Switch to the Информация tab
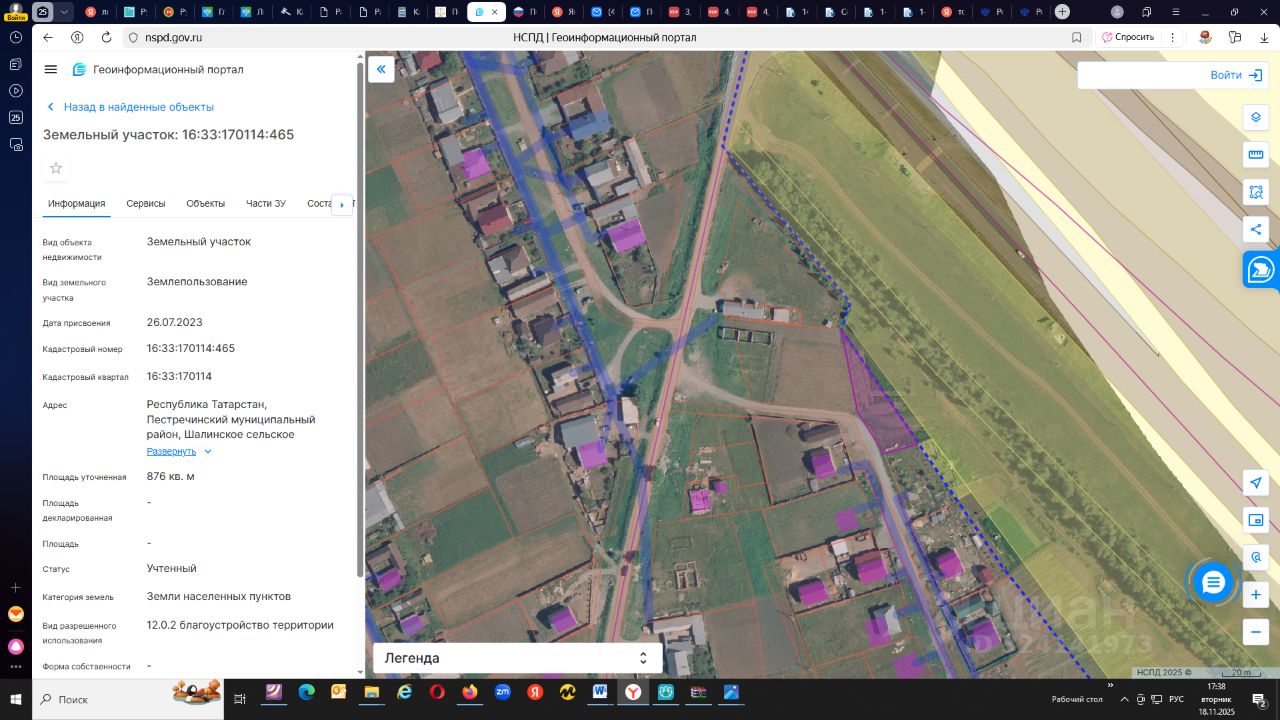The width and height of the screenshot is (1280, 720). (77, 204)
